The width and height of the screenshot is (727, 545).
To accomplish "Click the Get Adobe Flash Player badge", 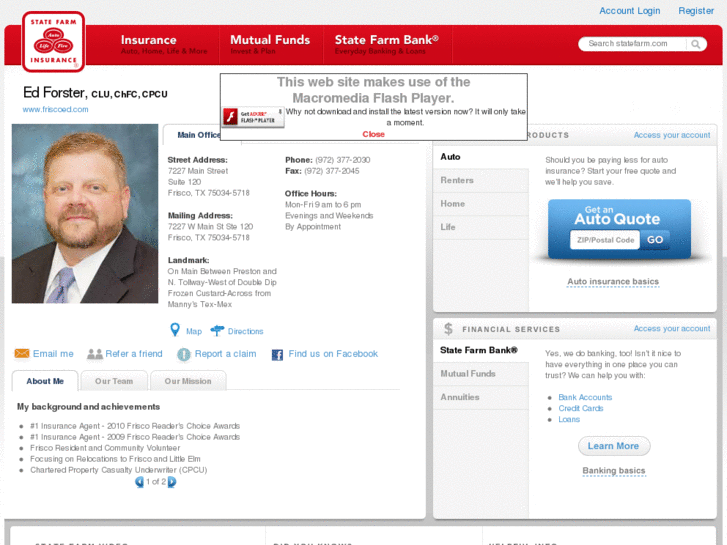I will click(253, 117).
